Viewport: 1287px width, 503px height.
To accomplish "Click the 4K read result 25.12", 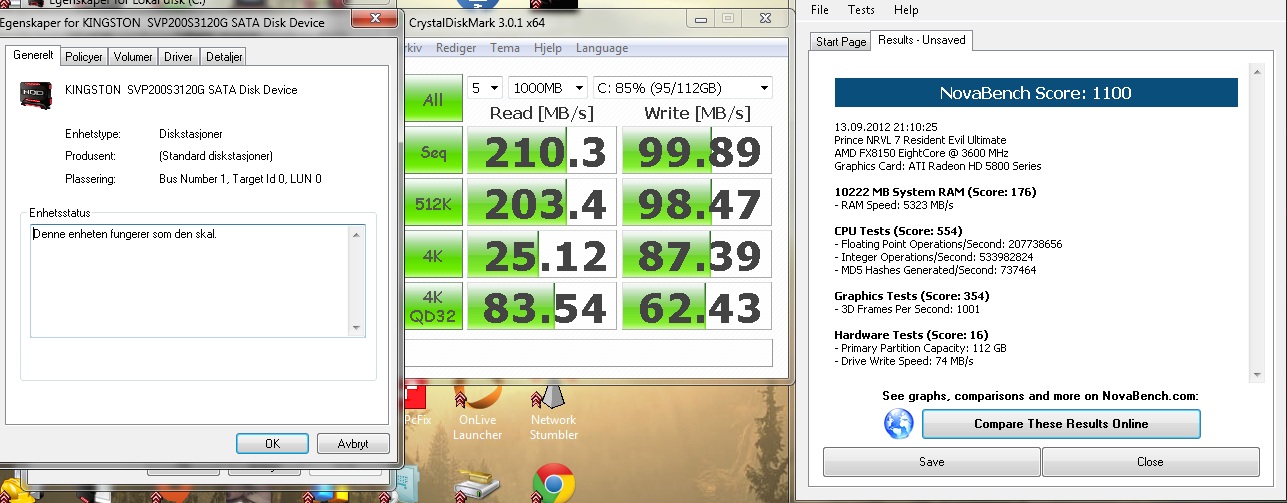I will (540, 256).
